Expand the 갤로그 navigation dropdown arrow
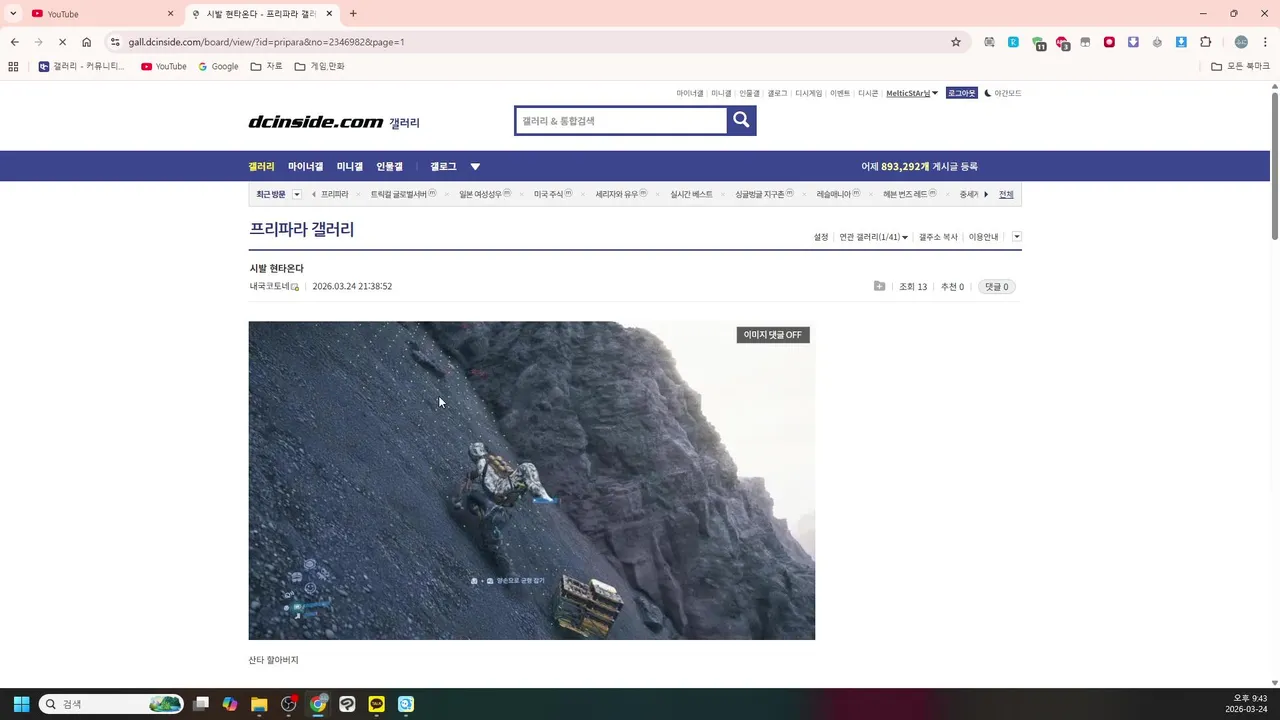This screenshot has width=1280, height=720. pos(475,167)
